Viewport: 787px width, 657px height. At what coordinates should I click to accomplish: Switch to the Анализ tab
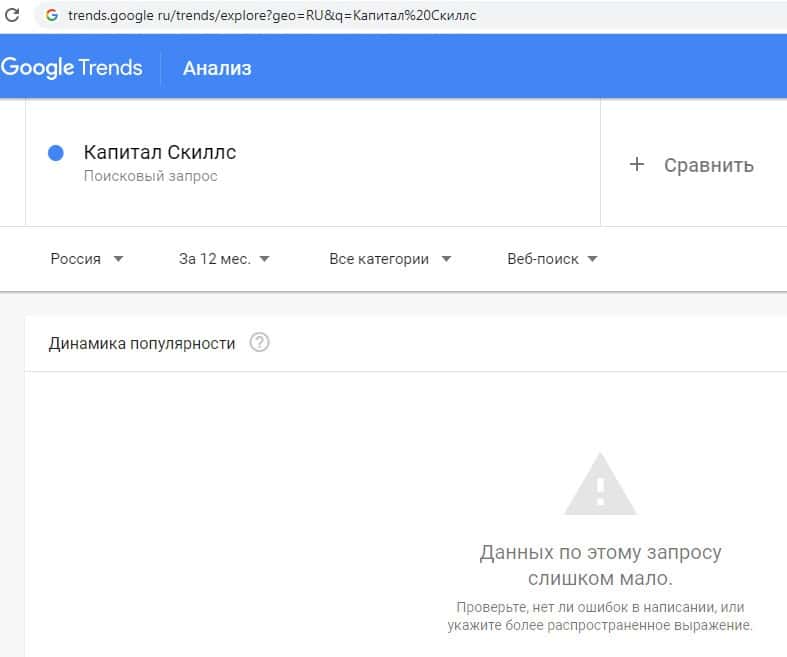coord(217,68)
